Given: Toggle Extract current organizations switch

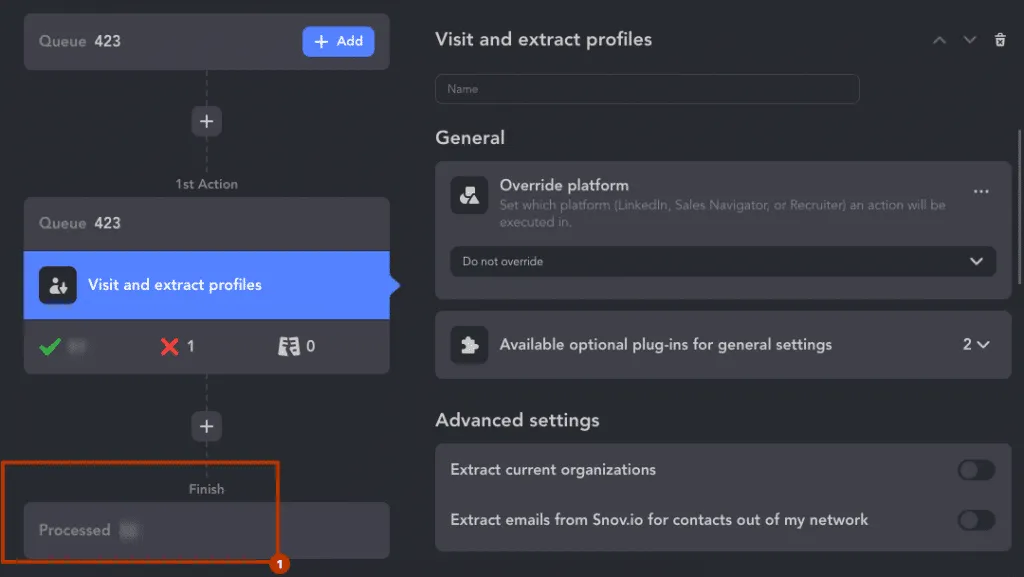Looking at the screenshot, I should tap(976, 470).
